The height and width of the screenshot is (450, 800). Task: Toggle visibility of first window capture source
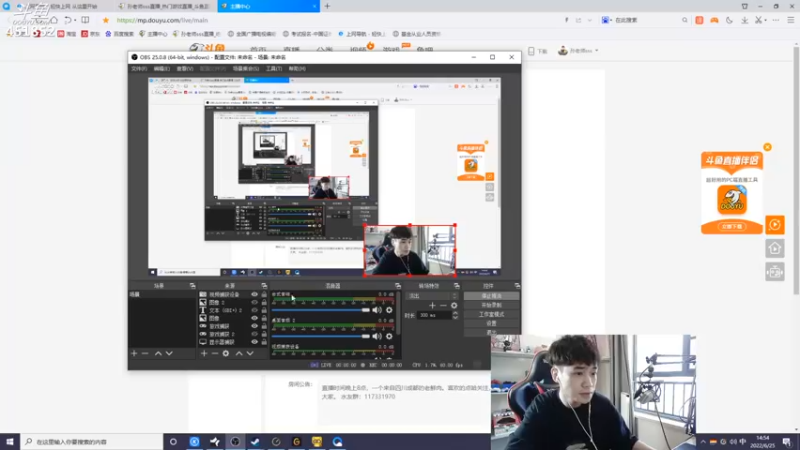(x=254, y=326)
